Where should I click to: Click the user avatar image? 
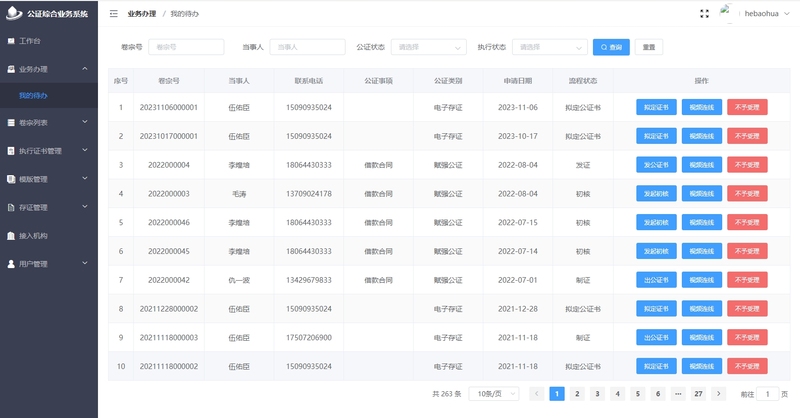(x=726, y=13)
